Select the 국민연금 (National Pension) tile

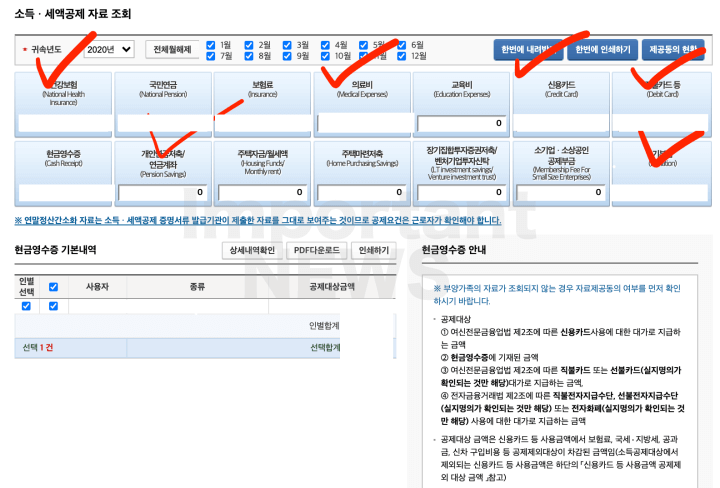coord(163,105)
